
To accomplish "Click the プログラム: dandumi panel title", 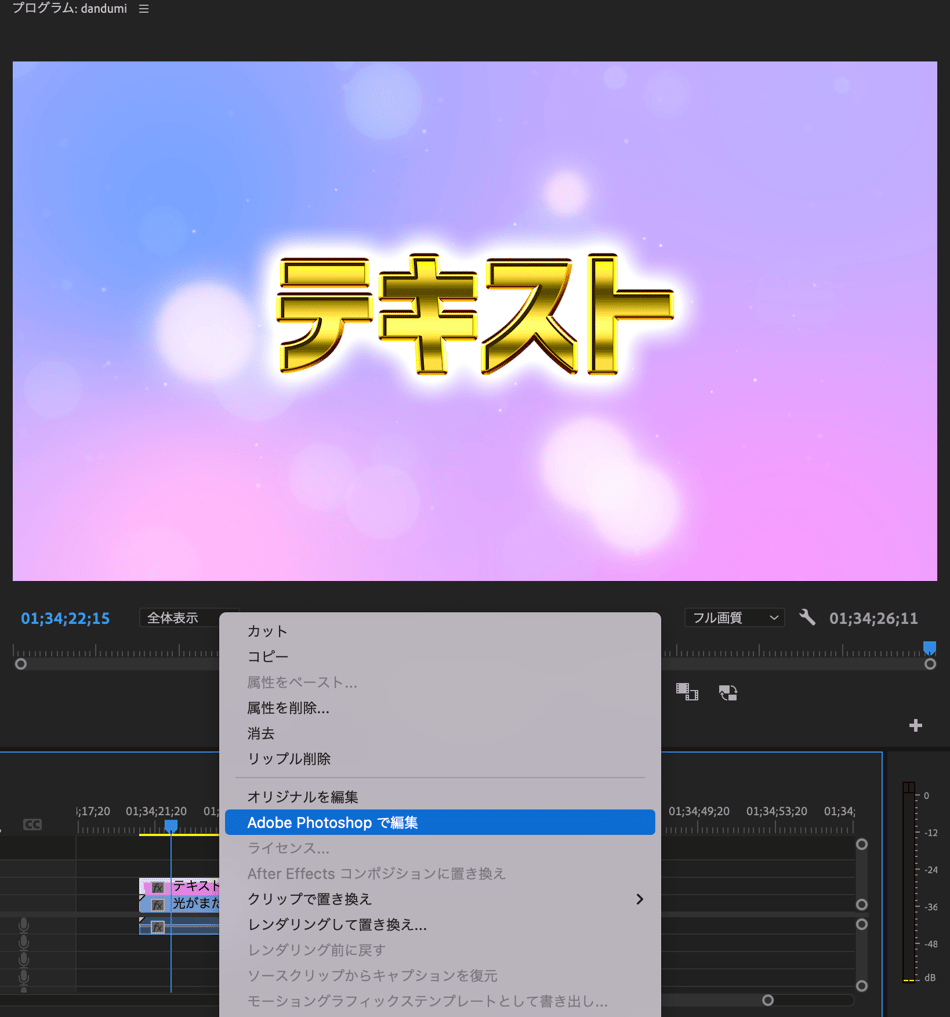I will click(x=69, y=8).
